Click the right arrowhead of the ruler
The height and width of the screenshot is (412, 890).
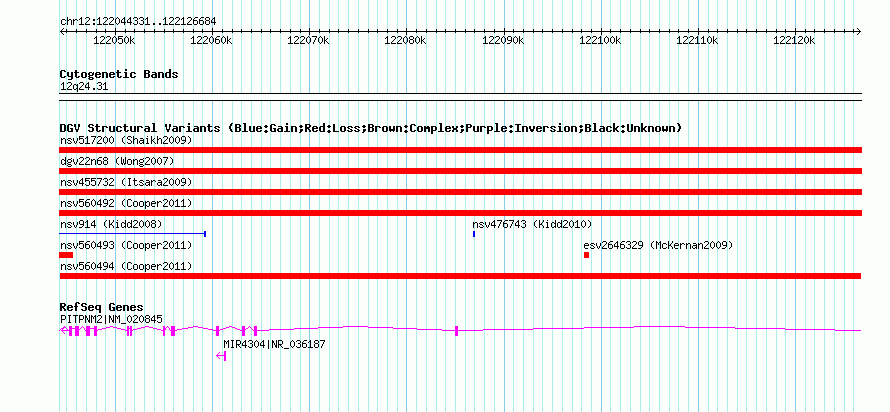click(x=858, y=31)
